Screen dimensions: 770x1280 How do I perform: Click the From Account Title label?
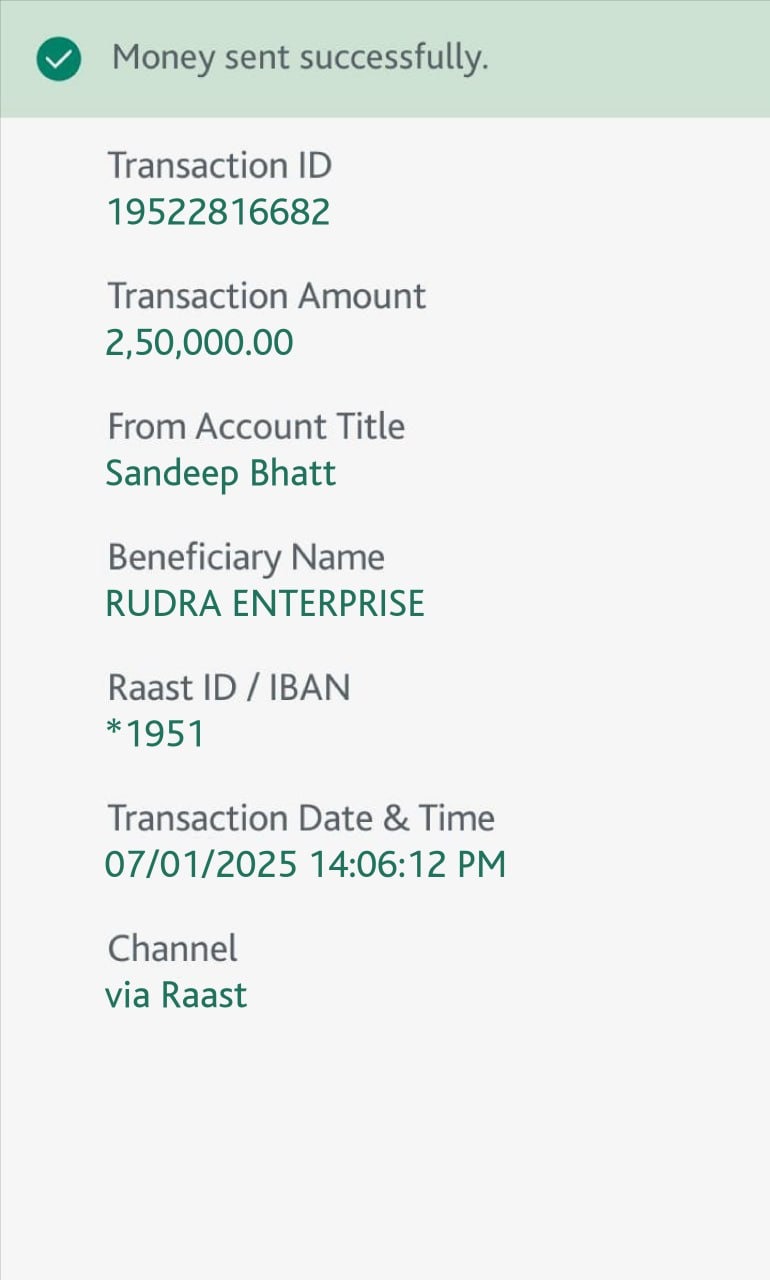click(256, 426)
